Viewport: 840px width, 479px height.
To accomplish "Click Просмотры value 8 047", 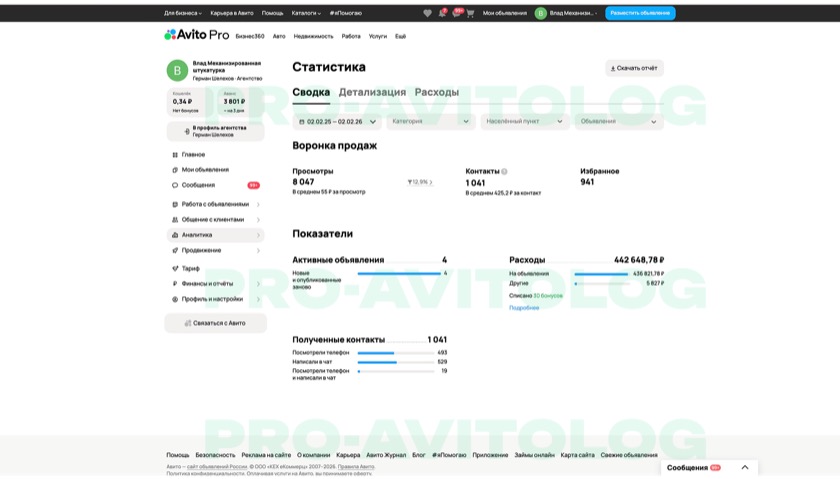I will pyautogui.click(x=303, y=182).
